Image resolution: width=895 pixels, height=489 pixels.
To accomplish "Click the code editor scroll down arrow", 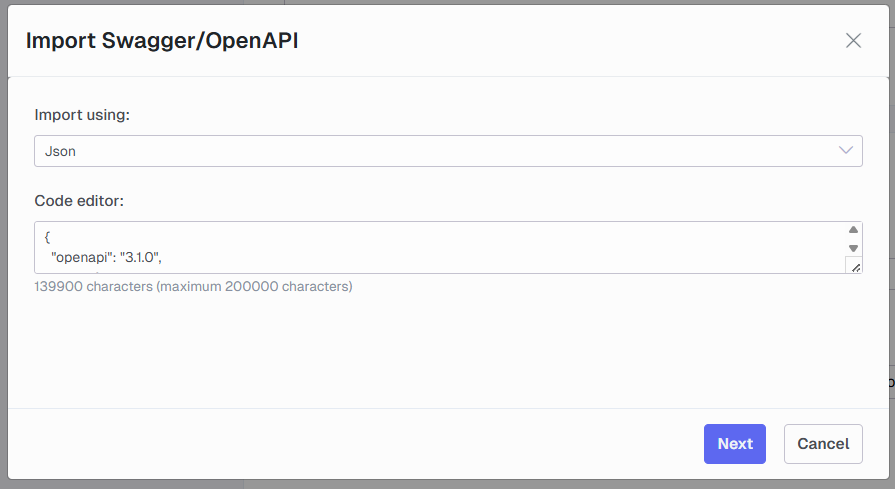I will [853, 248].
